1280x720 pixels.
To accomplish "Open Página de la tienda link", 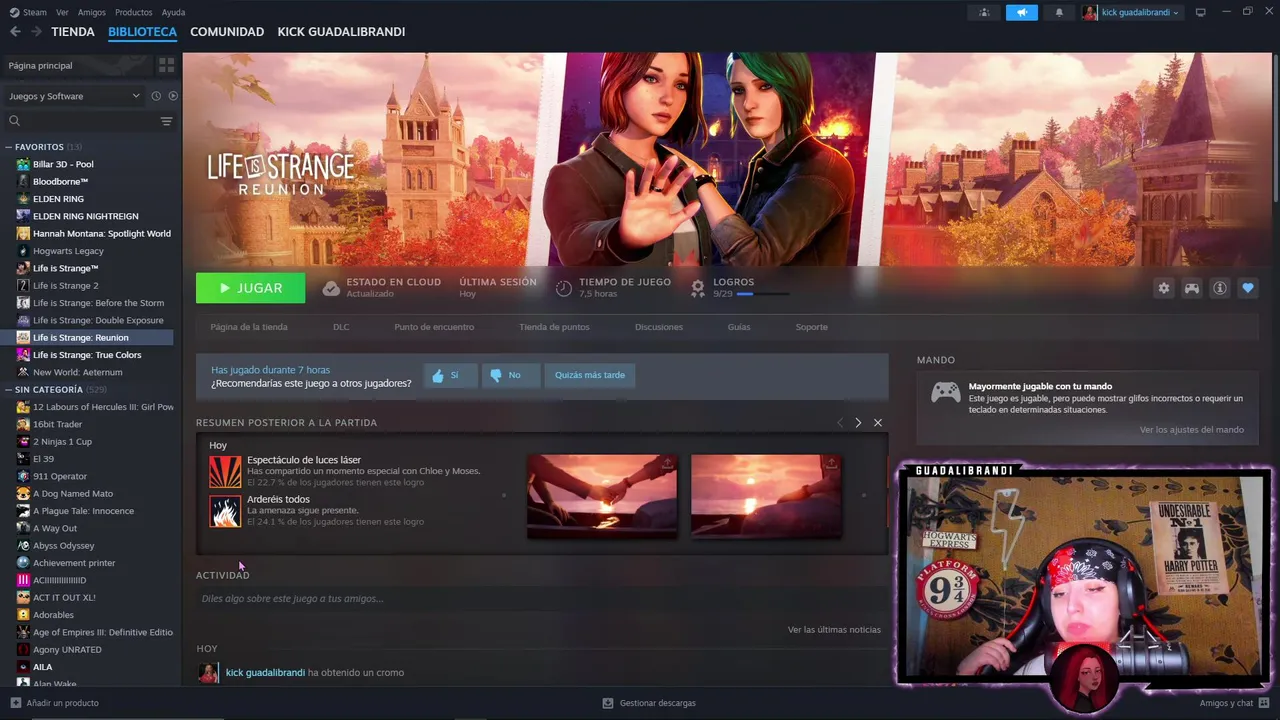I will pos(249,327).
